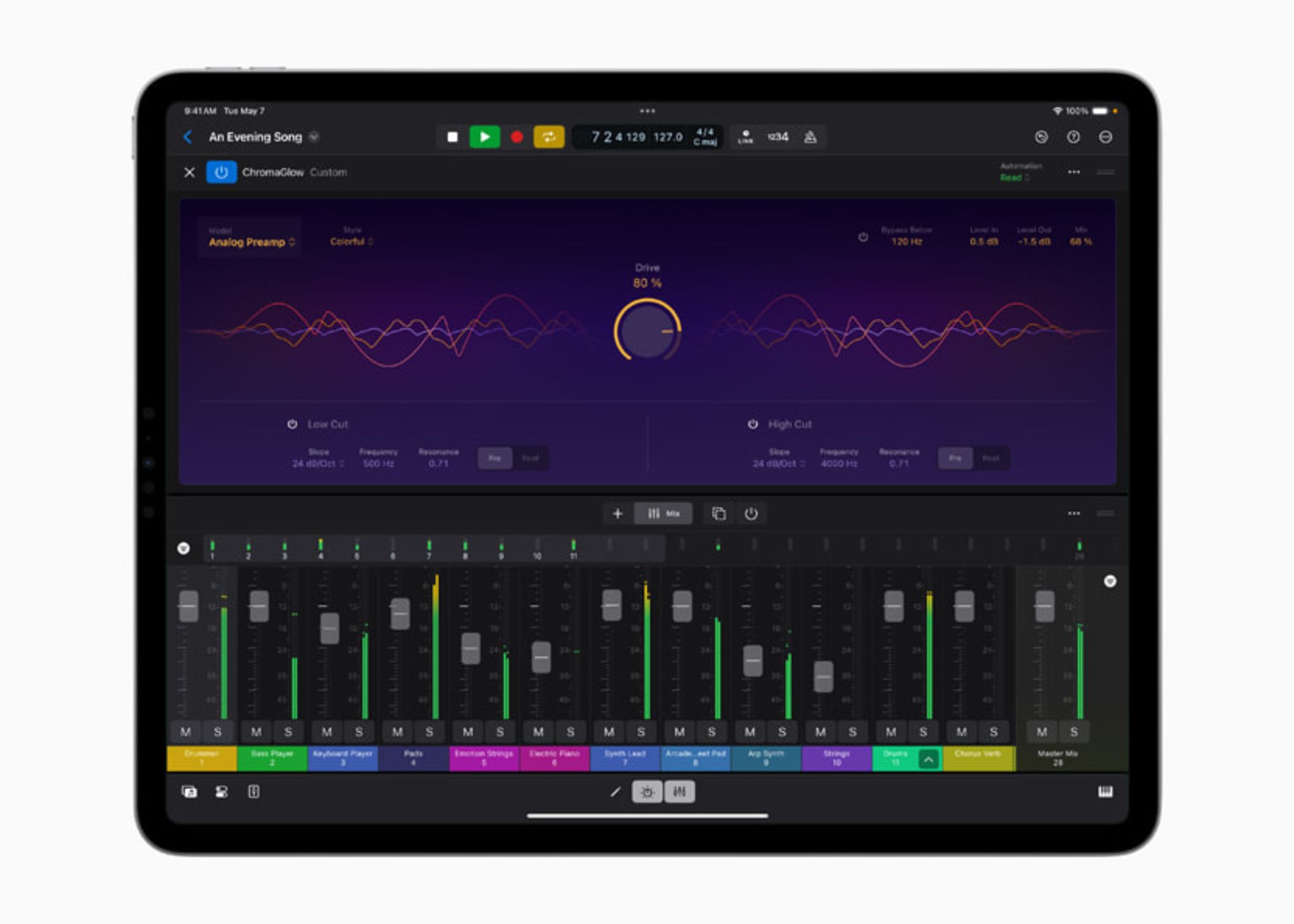This screenshot has width=1294, height=924.
Task: Enable Cycle mode in the transport bar
Action: coord(549,137)
